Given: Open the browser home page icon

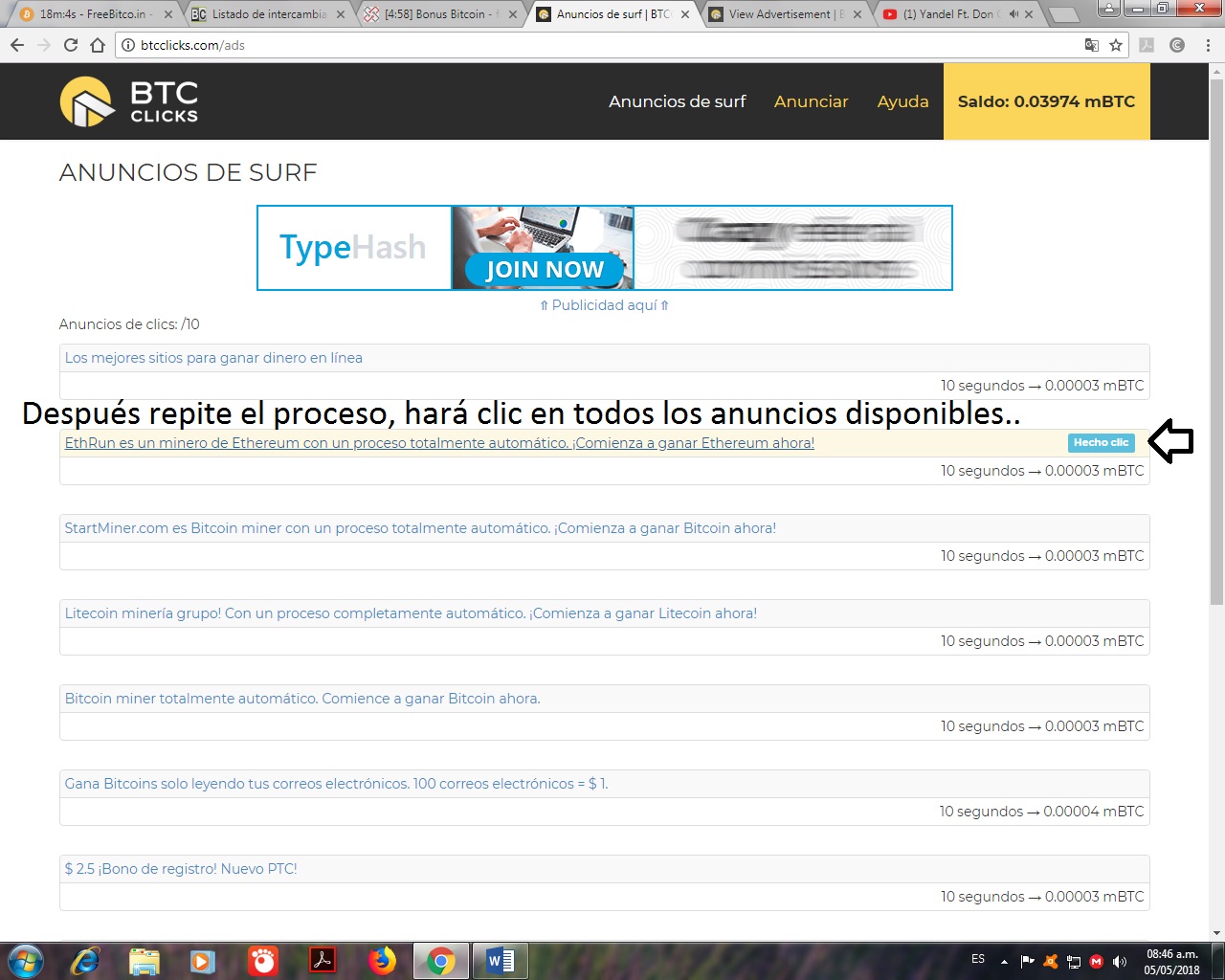Looking at the screenshot, I should click(x=98, y=45).
